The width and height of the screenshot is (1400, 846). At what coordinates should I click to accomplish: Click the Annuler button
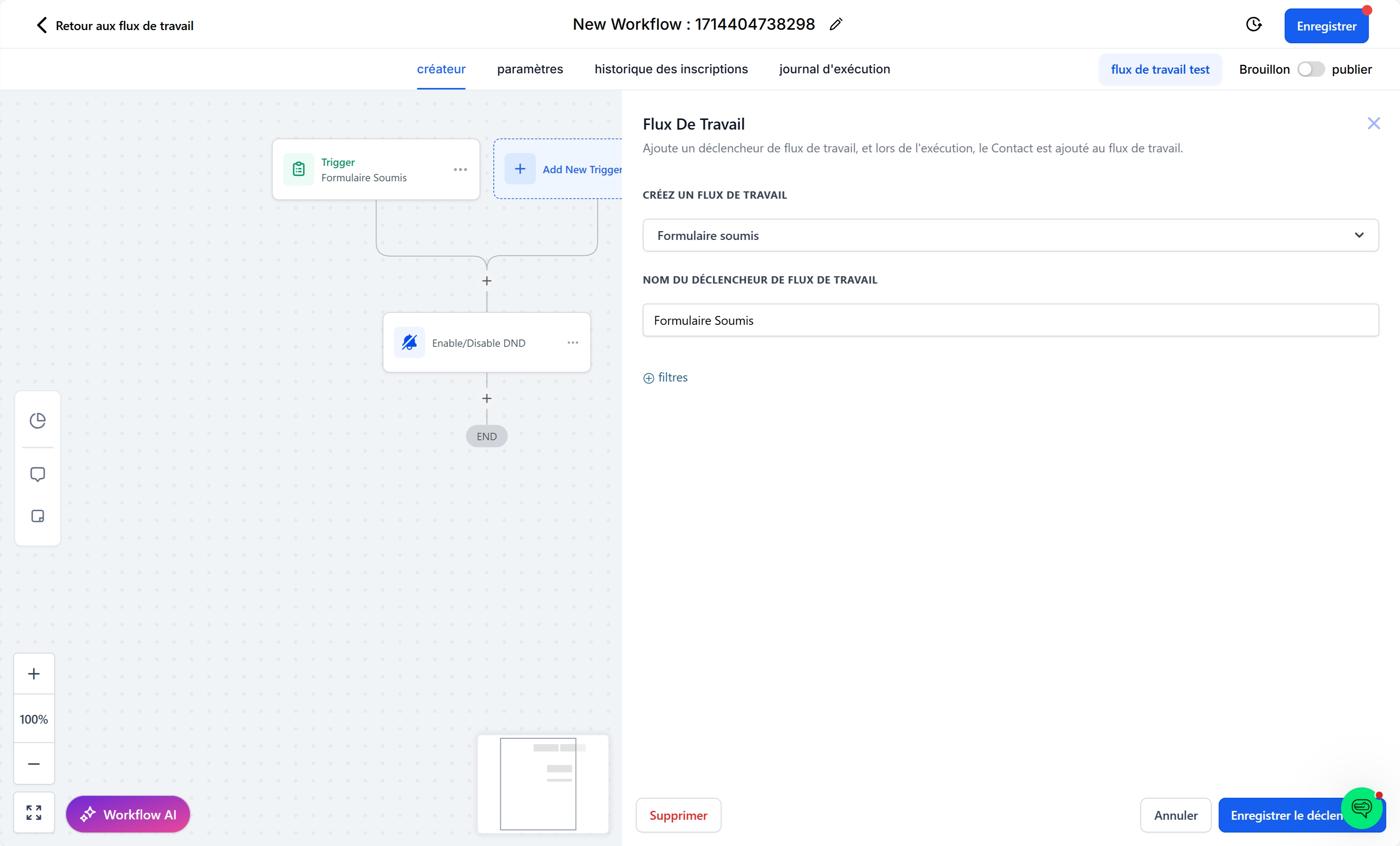1176,816
